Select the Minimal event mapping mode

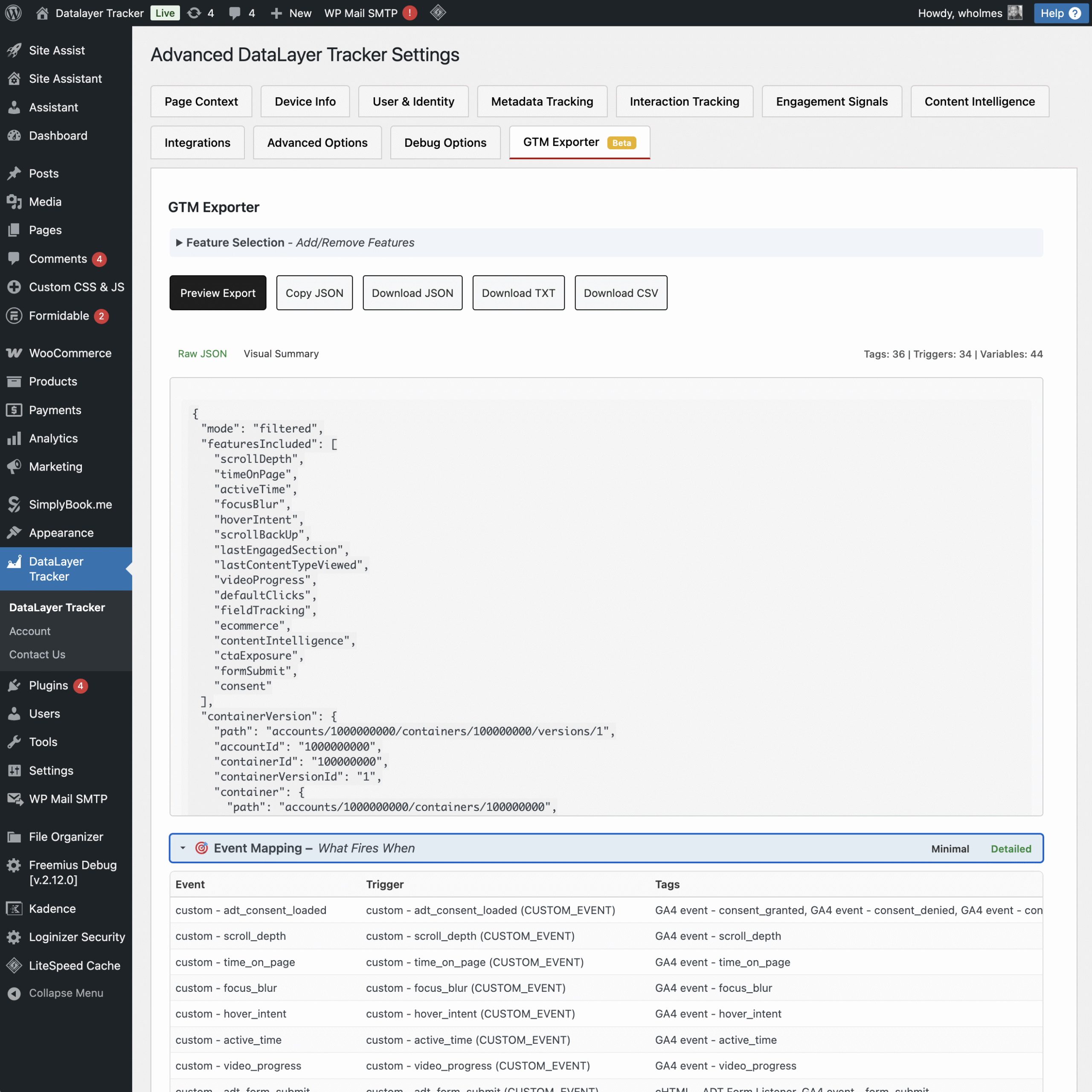(950, 849)
